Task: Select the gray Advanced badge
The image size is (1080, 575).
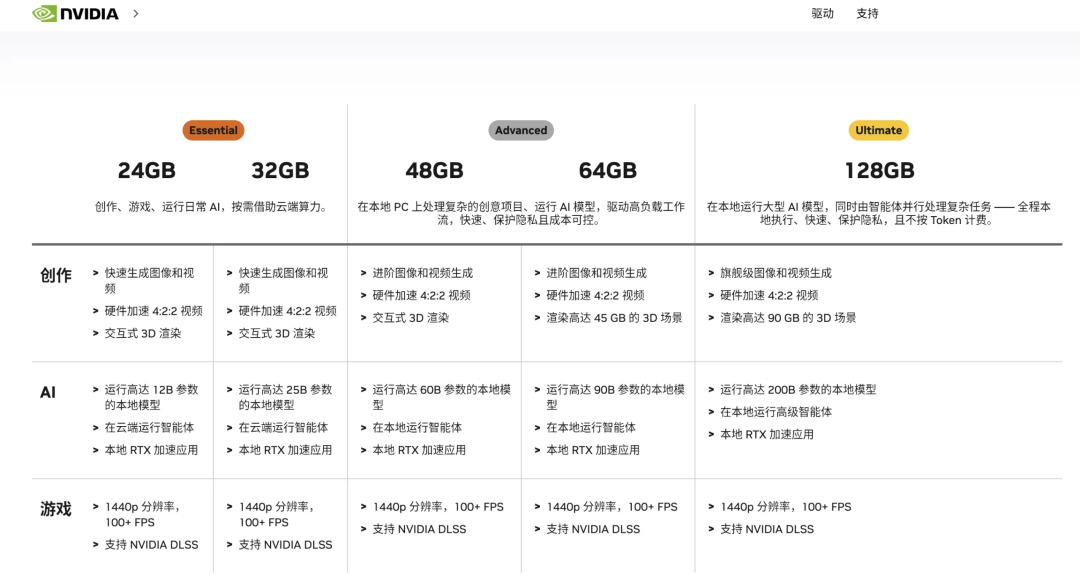Action: [521, 130]
